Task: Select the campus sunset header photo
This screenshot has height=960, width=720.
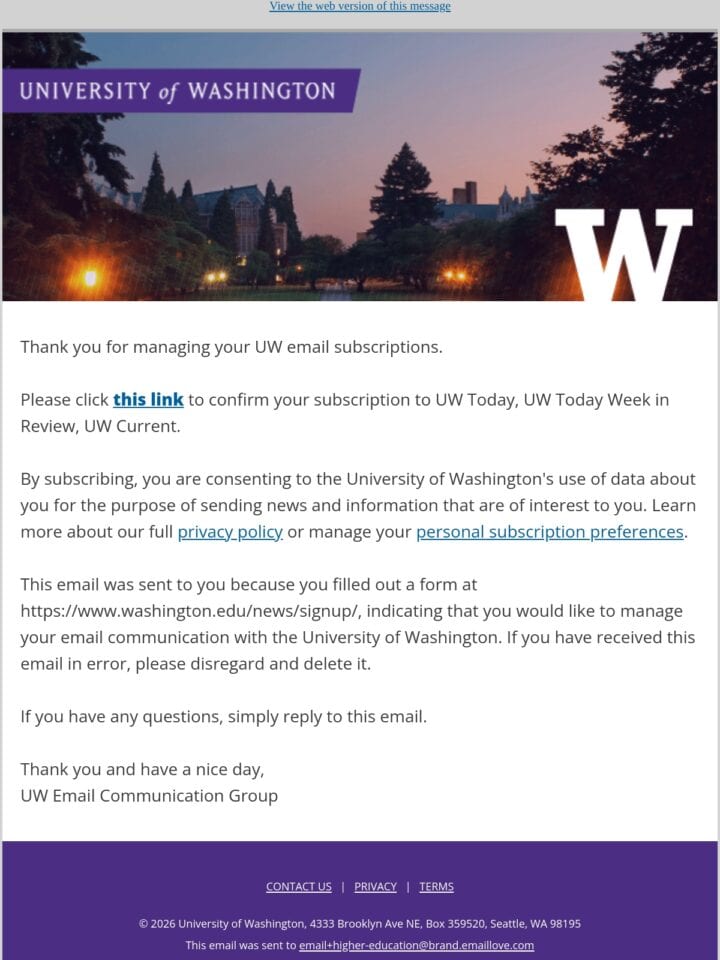Action: coord(360,166)
